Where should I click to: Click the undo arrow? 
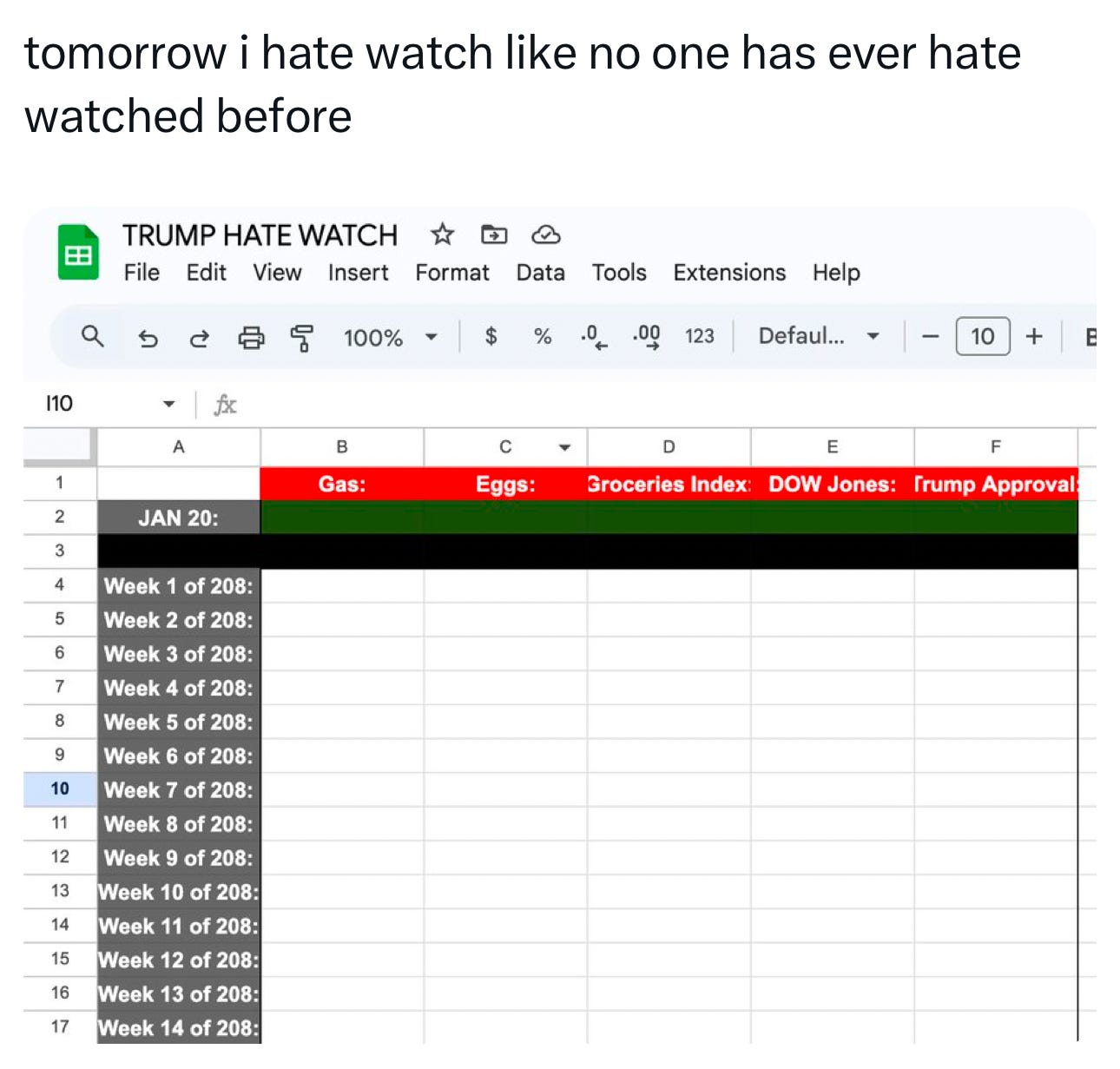click(148, 338)
